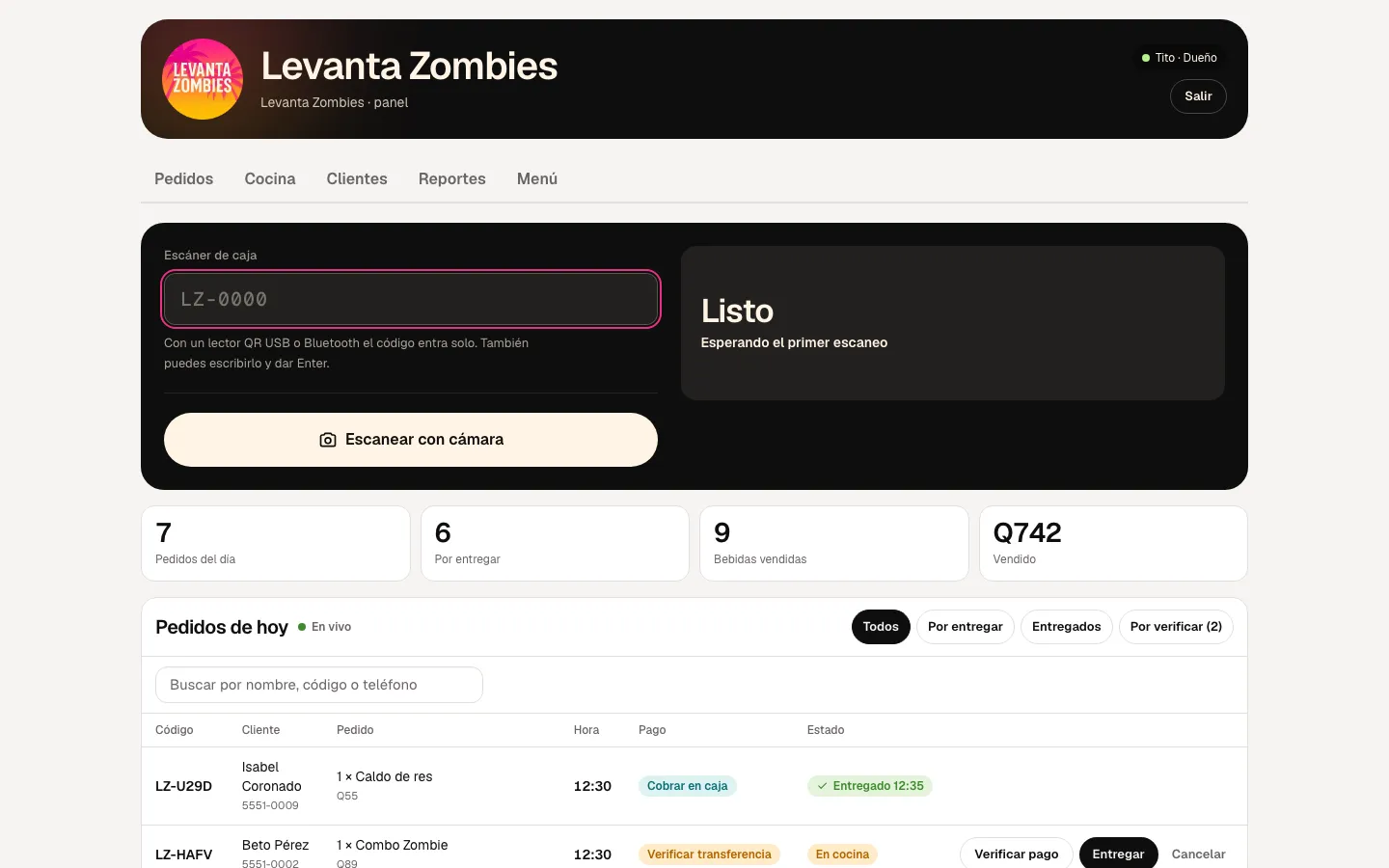Open the Pedidos tab
This screenshot has width=1389, height=868.
pos(183,178)
